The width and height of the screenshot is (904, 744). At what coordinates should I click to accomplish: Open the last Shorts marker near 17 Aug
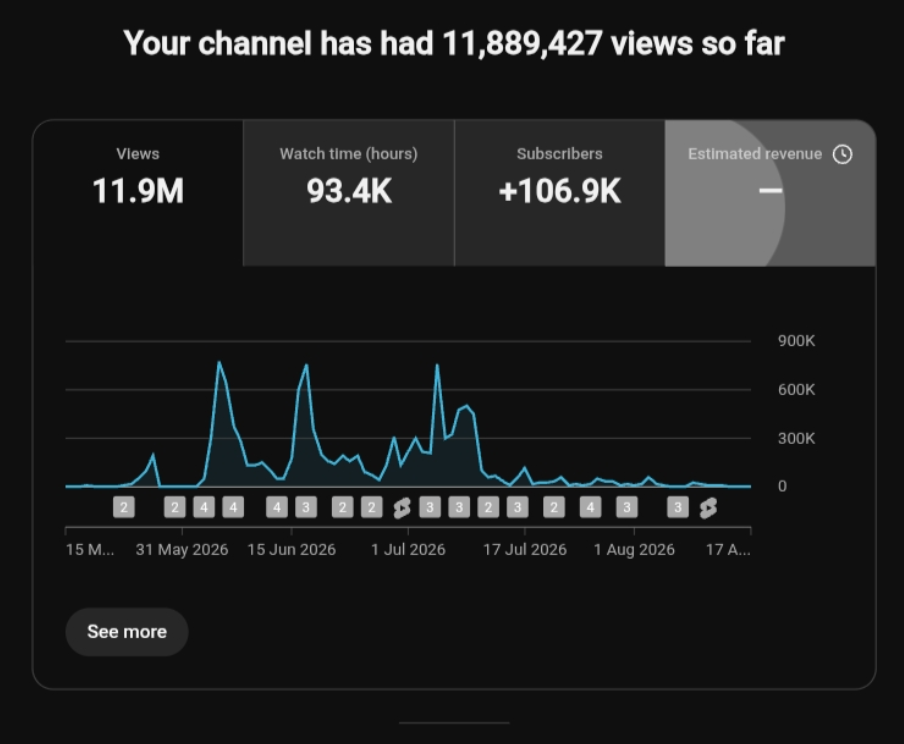point(708,508)
